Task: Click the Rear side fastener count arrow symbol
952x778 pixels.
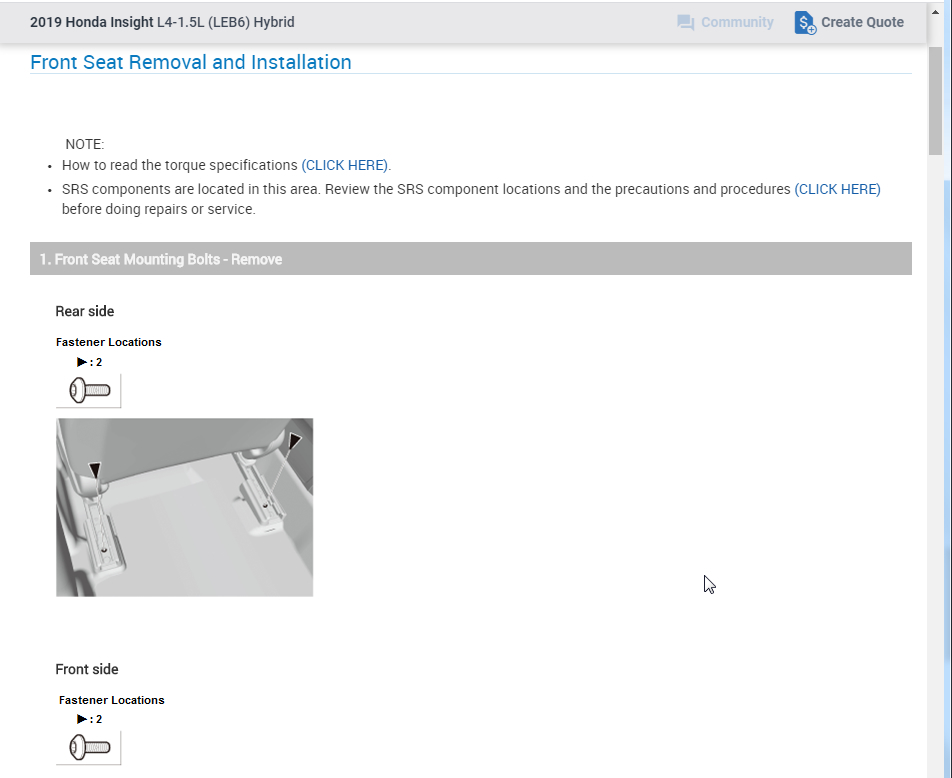Action: pos(82,362)
